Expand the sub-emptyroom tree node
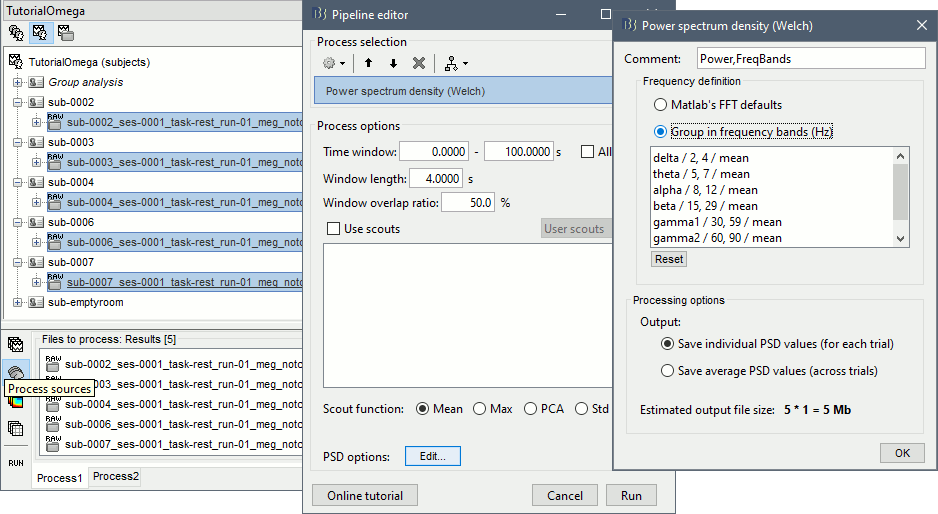 (x=18, y=302)
